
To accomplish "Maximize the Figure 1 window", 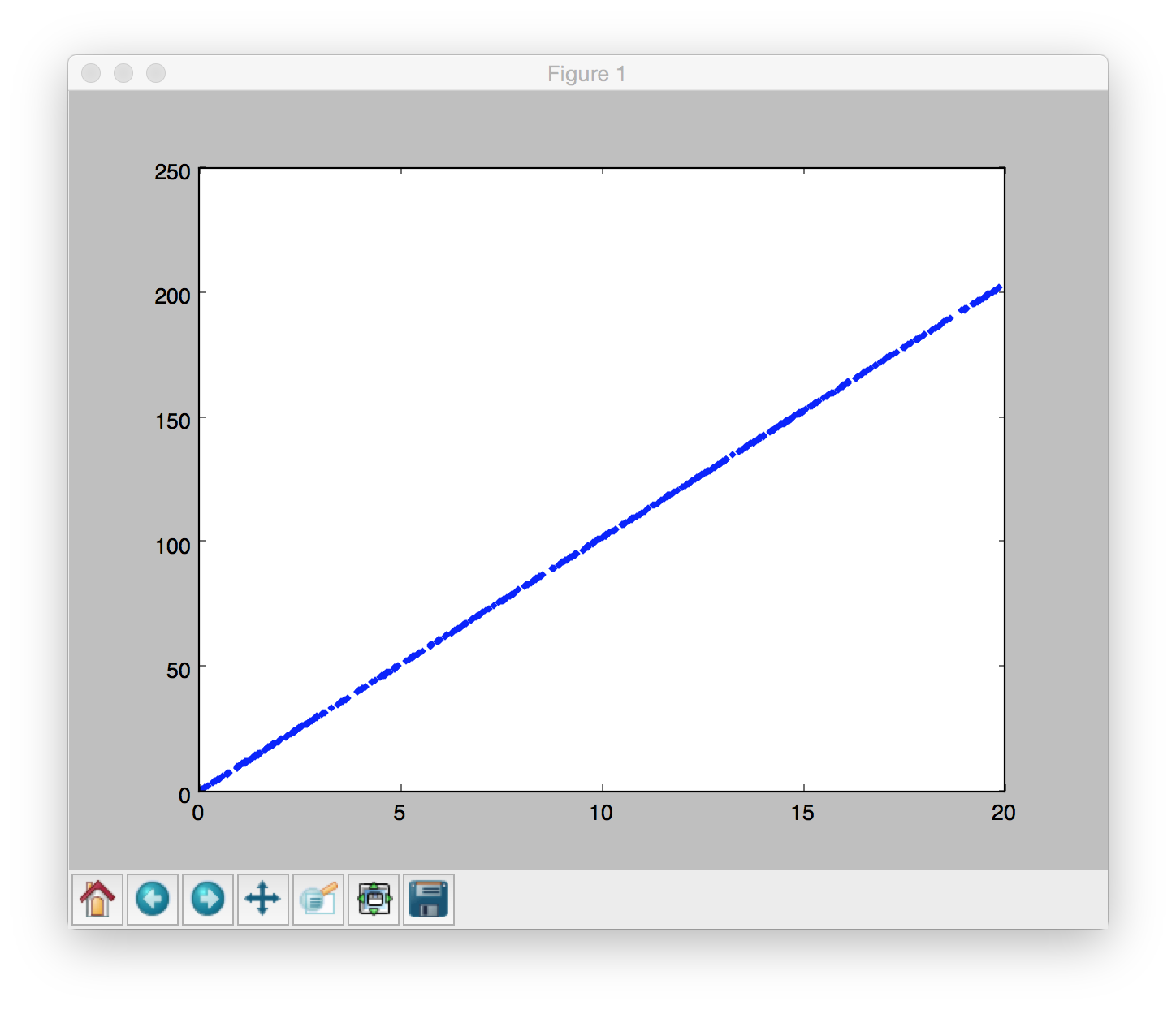I will (x=156, y=73).
